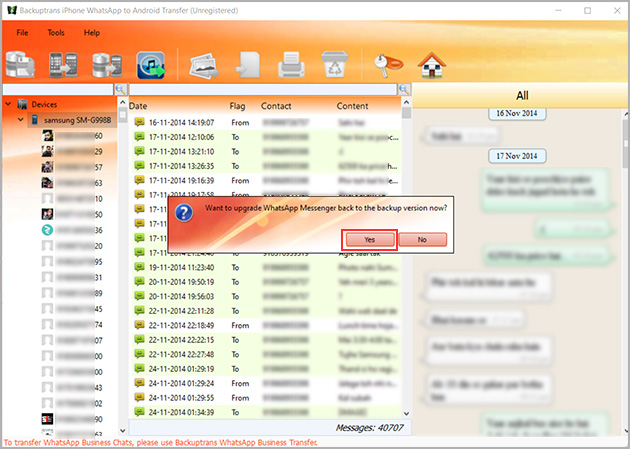Click scroll-down arrow of the message list
This screenshot has height=449, width=630.
(x=406, y=413)
